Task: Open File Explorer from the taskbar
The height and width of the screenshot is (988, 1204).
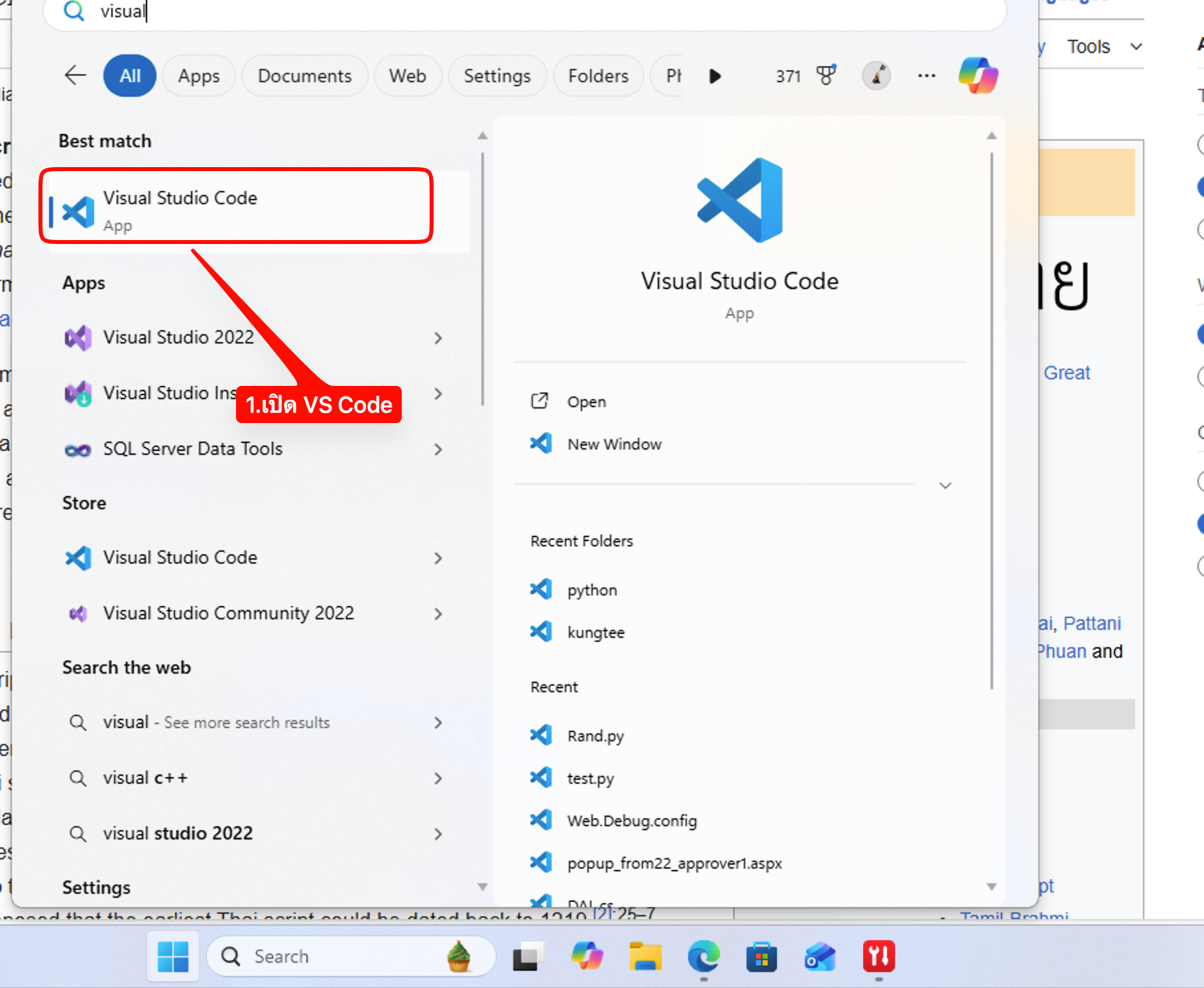Action: [x=645, y=957]
